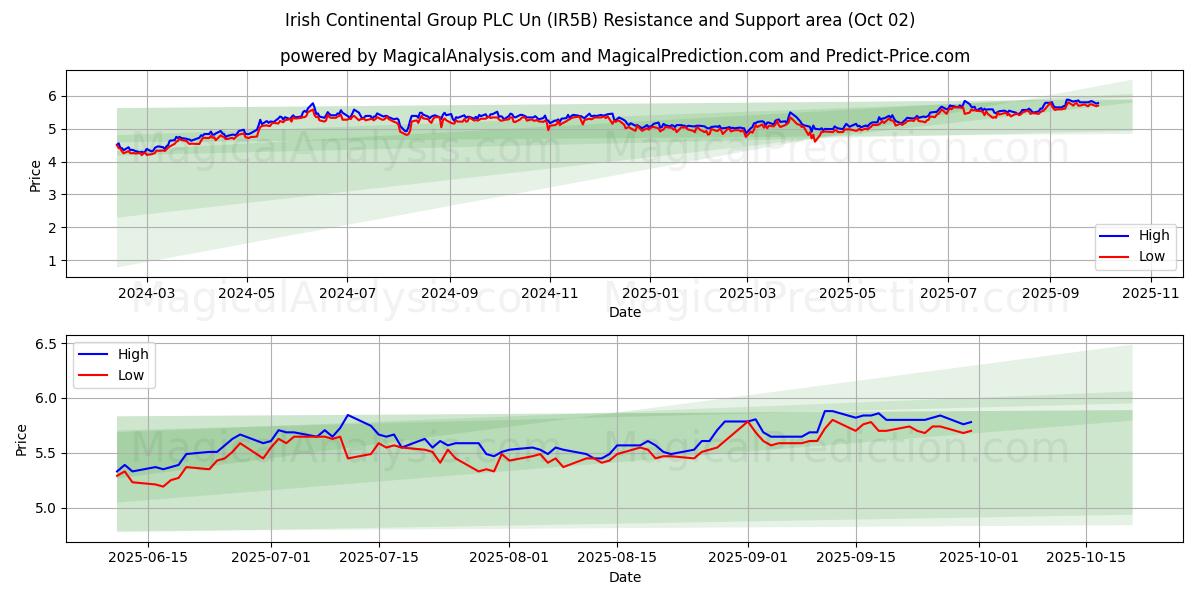
Task: Click the 2025-06-15 tick on the bottom chart
Action: coord(147,558)
